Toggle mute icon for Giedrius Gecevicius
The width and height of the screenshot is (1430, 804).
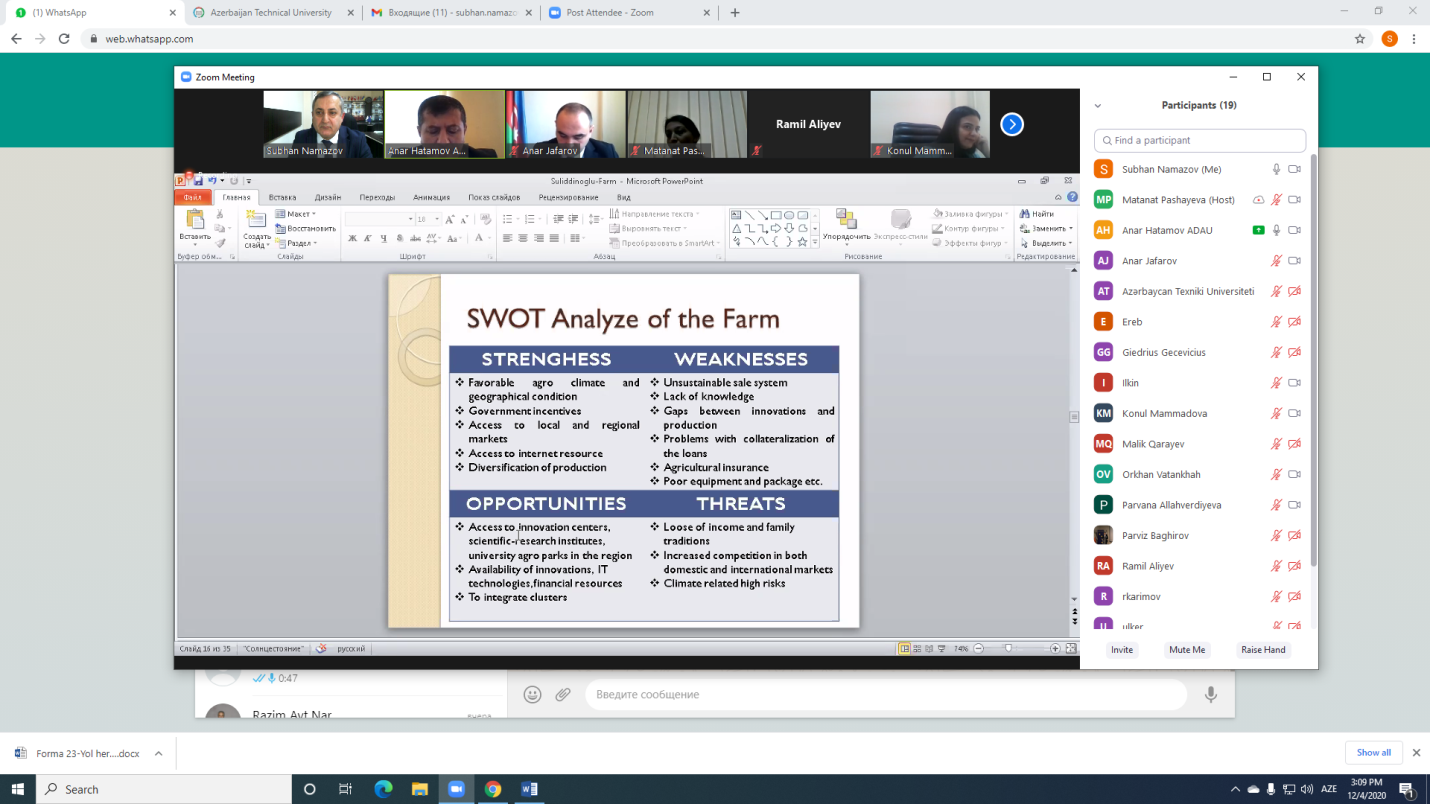(1276, 352)
